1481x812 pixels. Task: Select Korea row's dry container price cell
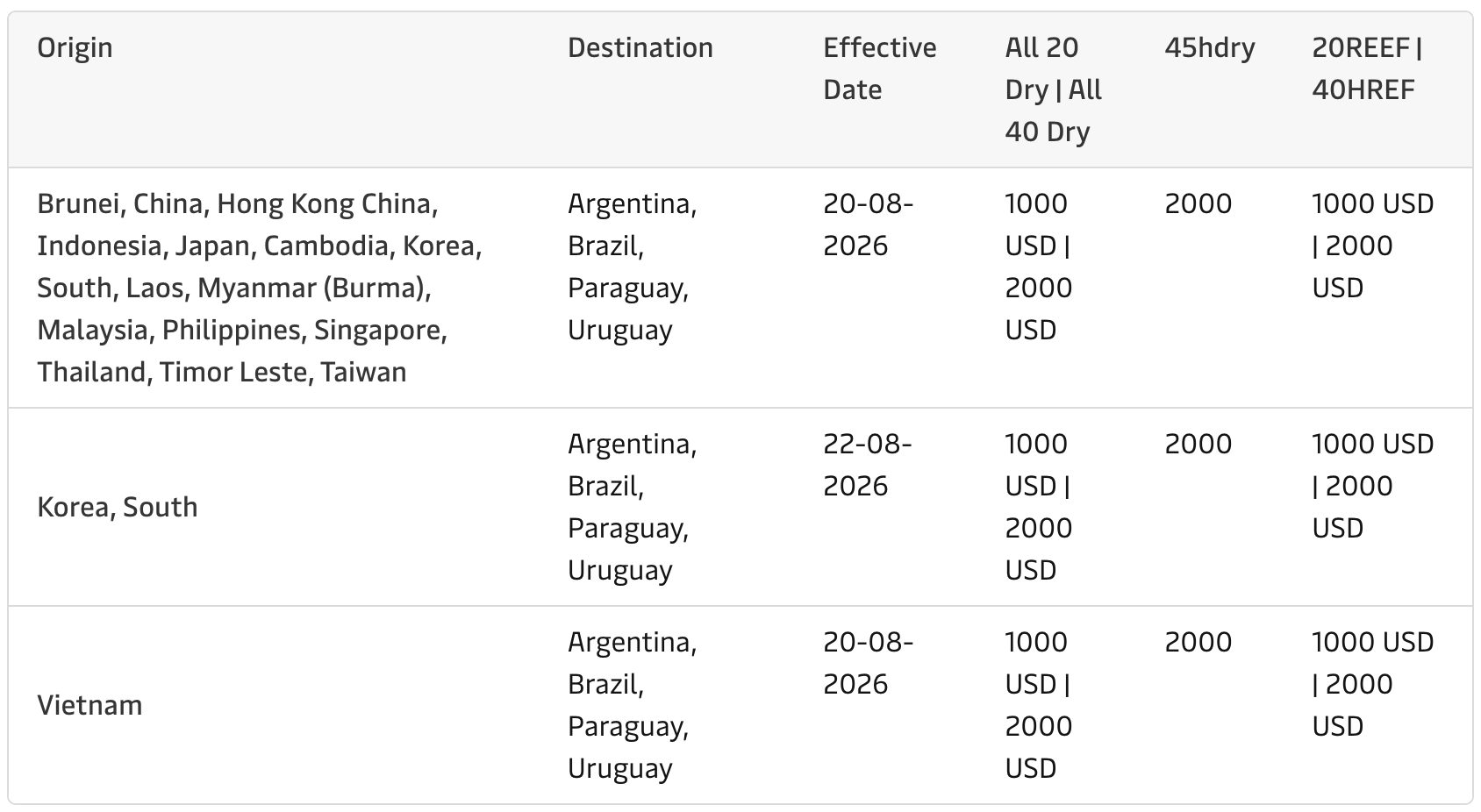point(1038,507)
